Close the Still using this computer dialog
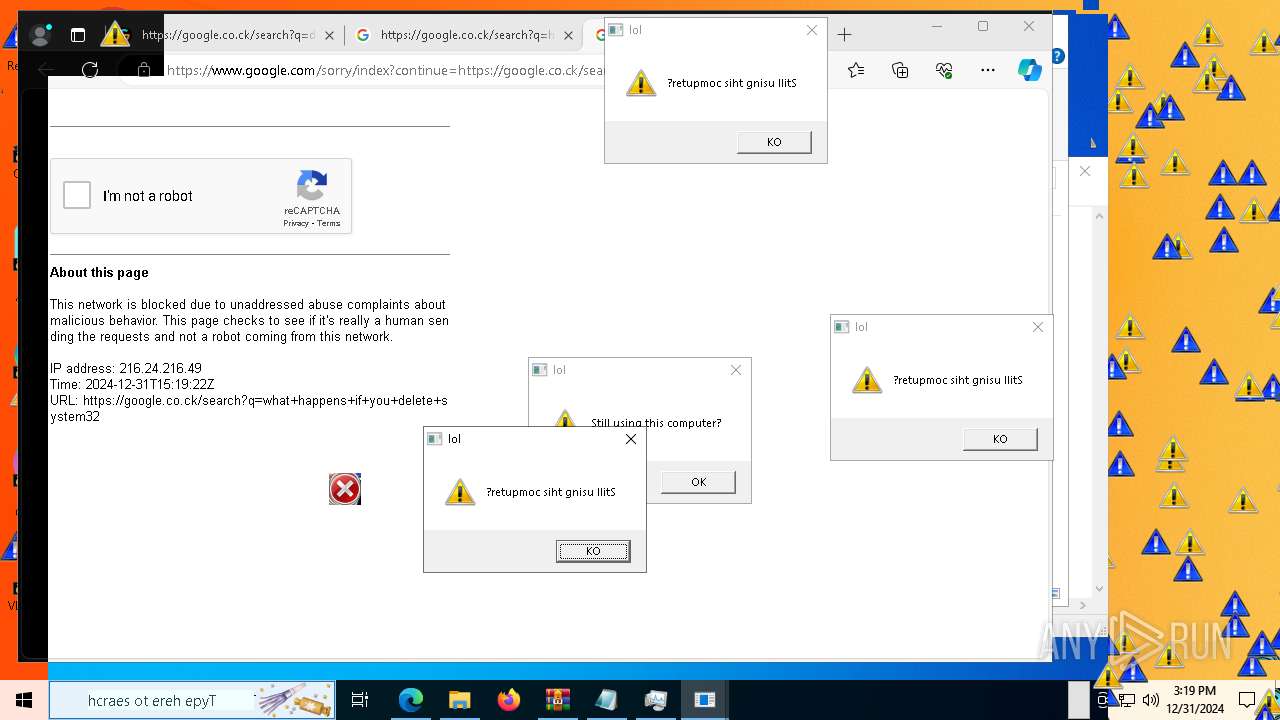Viewport: 1280px width, 720px height. pos(736,370)
